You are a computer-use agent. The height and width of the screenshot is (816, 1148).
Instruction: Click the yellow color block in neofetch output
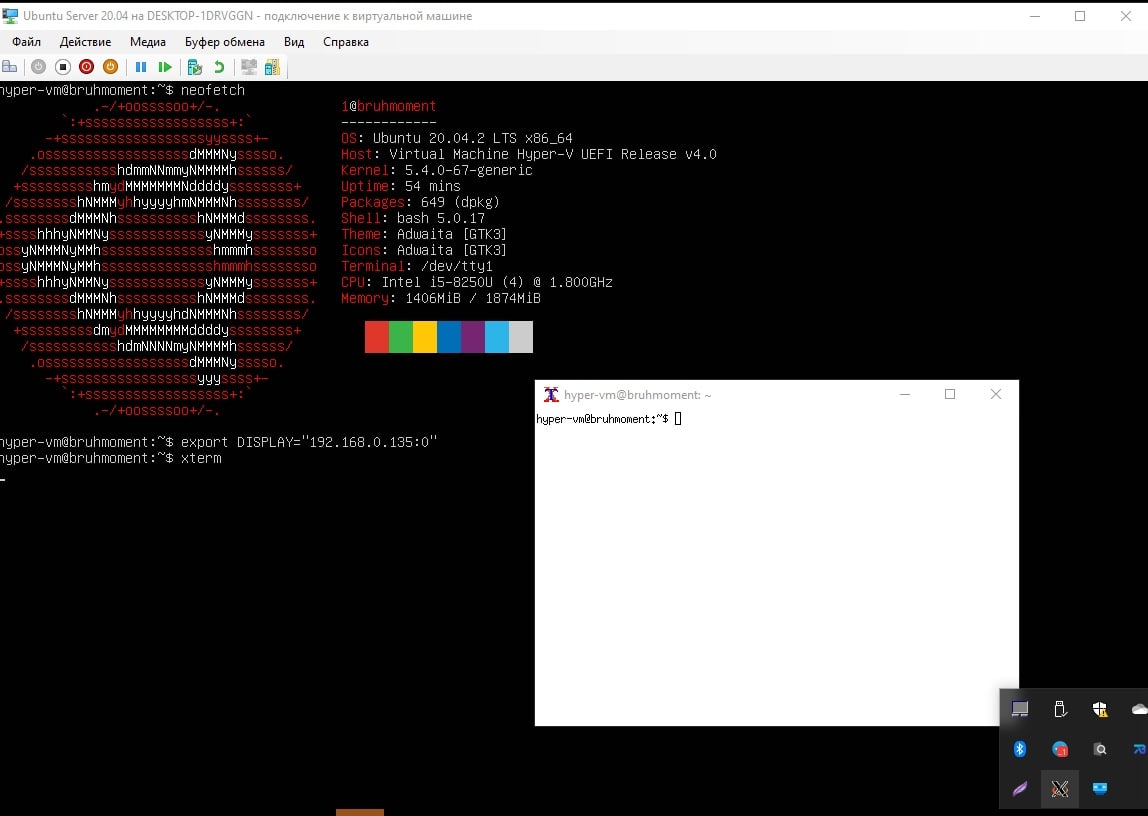point(425,337)
